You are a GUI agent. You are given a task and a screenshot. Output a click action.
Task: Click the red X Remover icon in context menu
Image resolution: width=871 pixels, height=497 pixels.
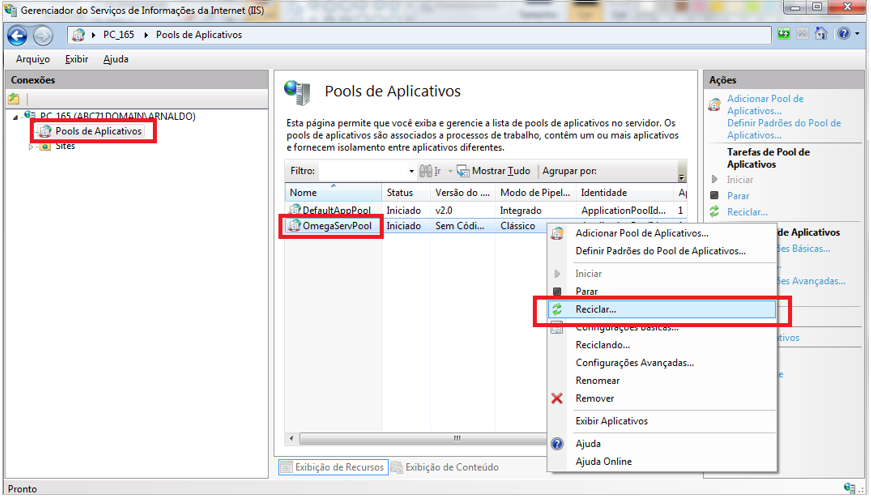click(x=557, y=398)
